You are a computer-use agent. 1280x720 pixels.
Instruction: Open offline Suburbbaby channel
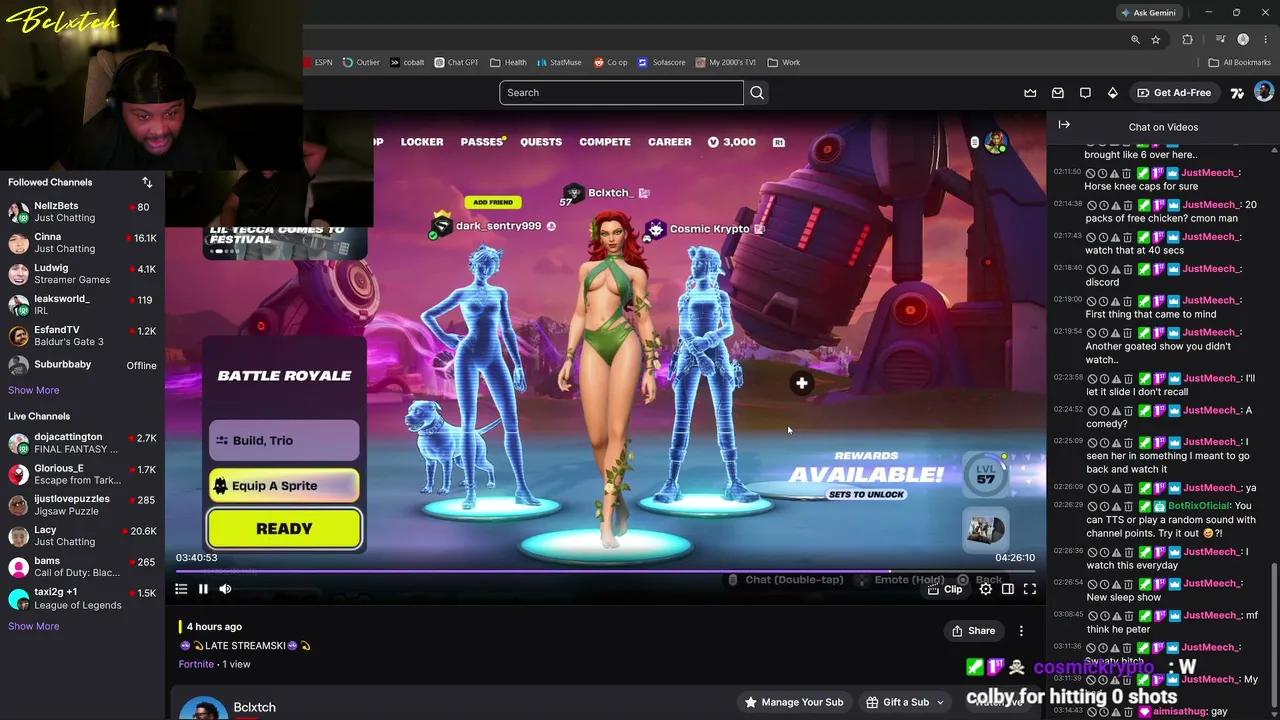pos(82,365)
